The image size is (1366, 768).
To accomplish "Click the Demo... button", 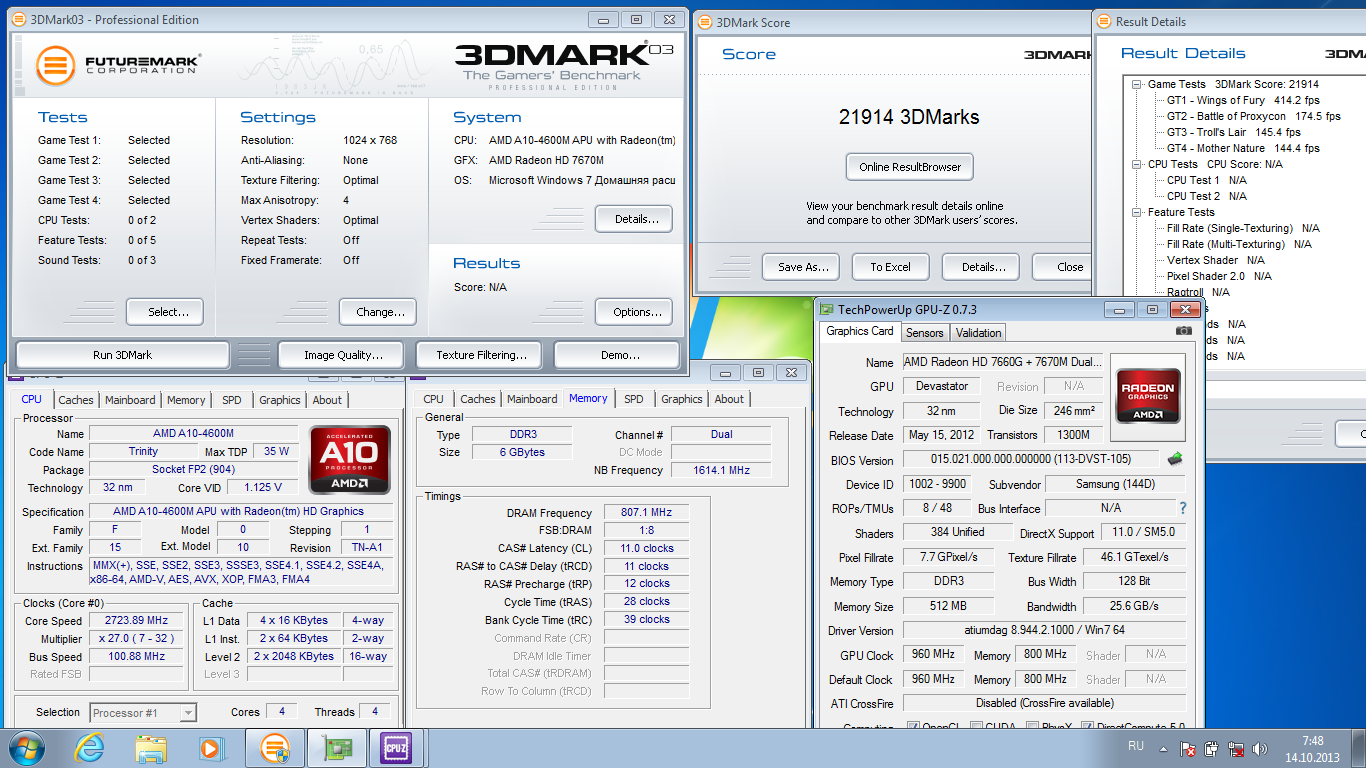I will tap(617, 355).
